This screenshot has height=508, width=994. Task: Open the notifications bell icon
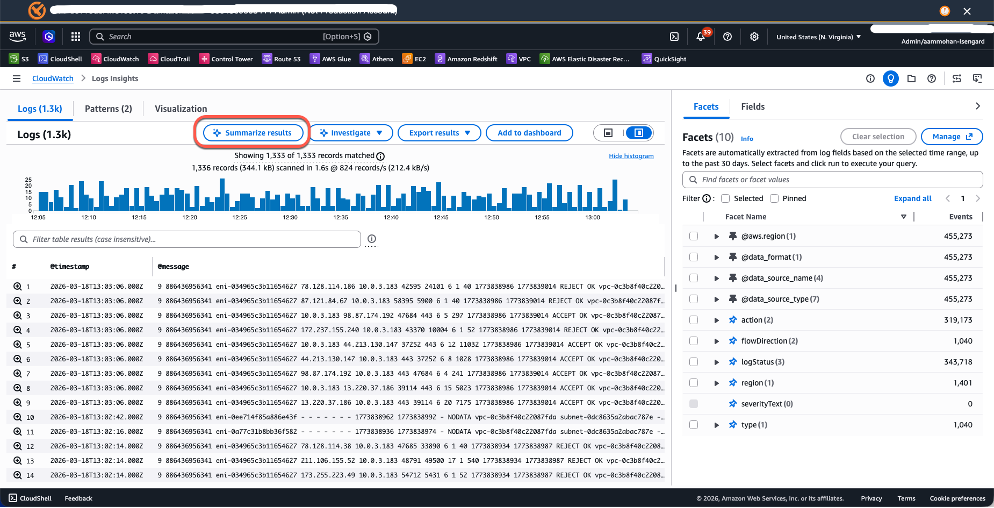coord(700,37)
